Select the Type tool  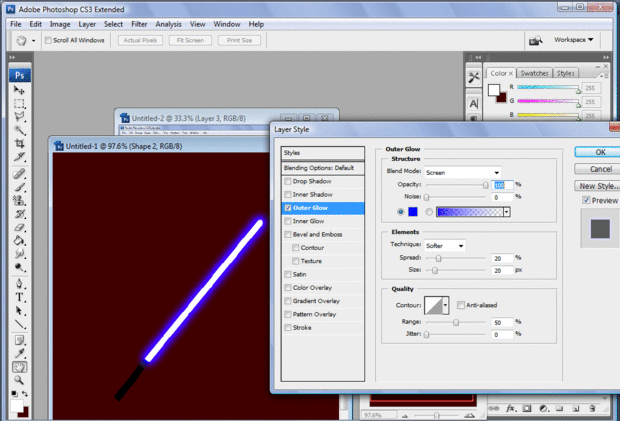point(19,297)
